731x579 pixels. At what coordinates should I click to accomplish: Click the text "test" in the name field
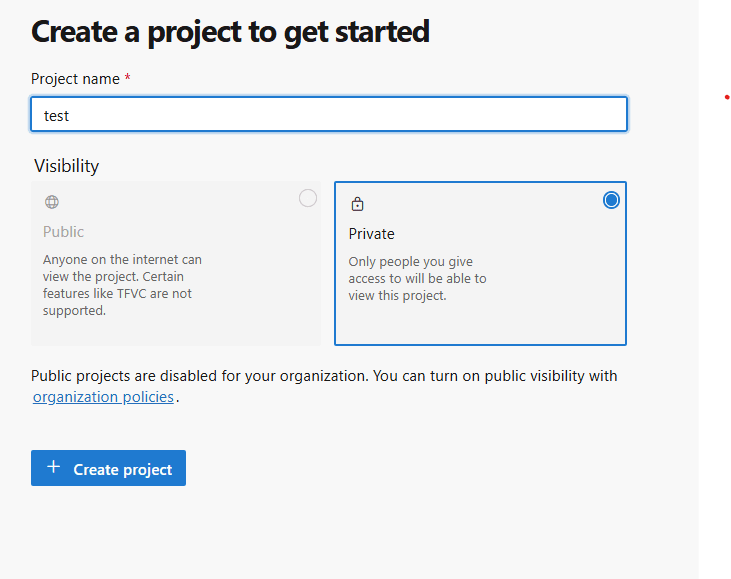click(x=57, y=116)
